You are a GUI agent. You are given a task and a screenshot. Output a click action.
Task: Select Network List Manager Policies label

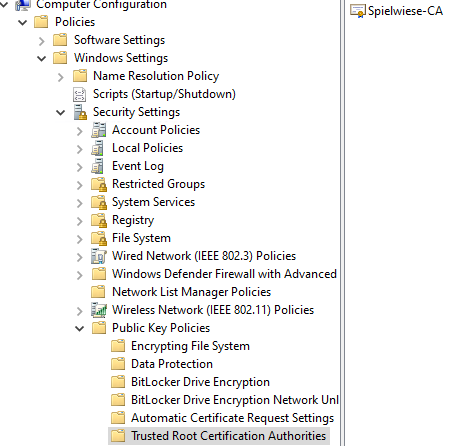point(191,292)
